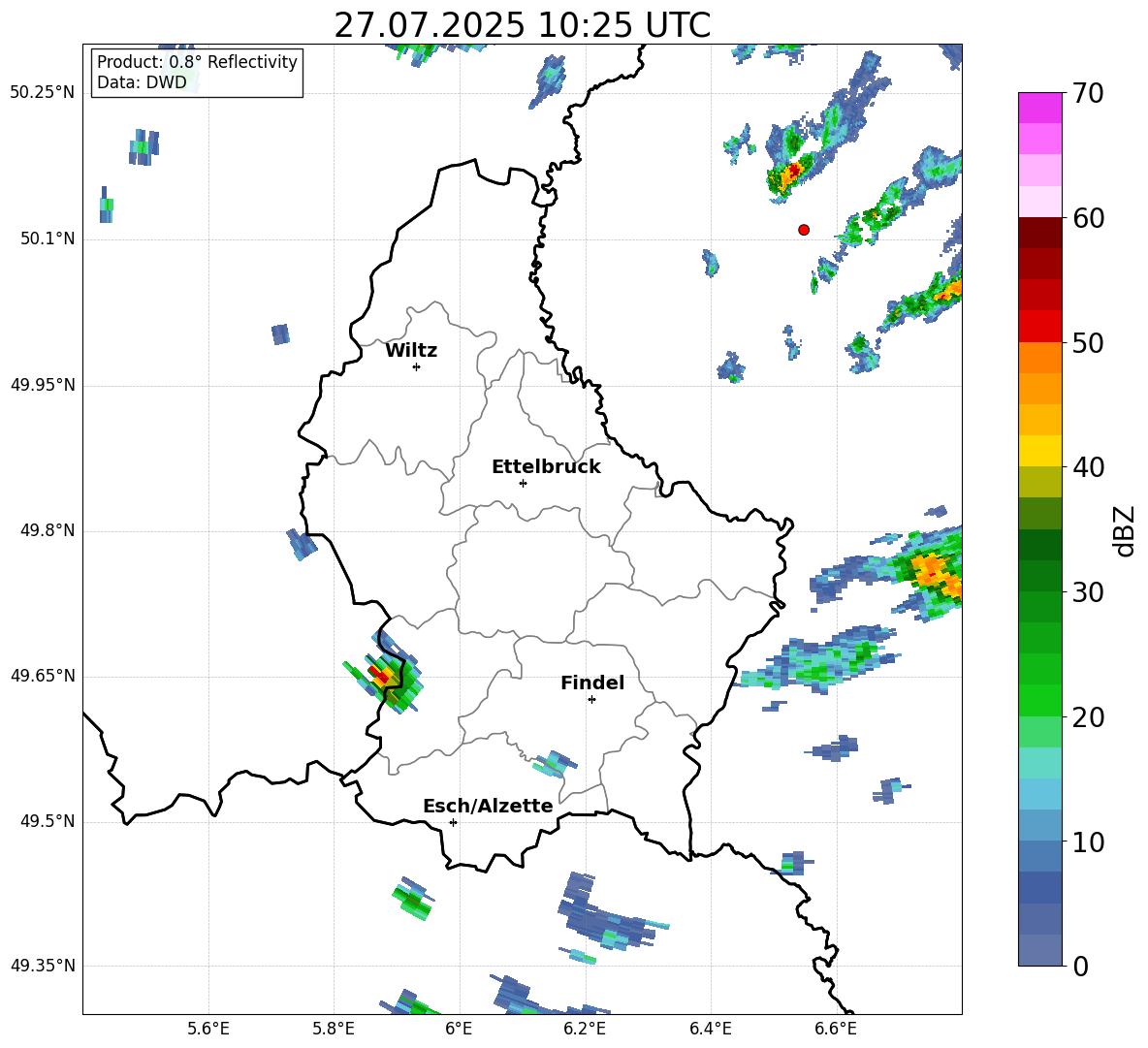
Task: Click the 50.1°N latitude label
Action: click(48, 239)
